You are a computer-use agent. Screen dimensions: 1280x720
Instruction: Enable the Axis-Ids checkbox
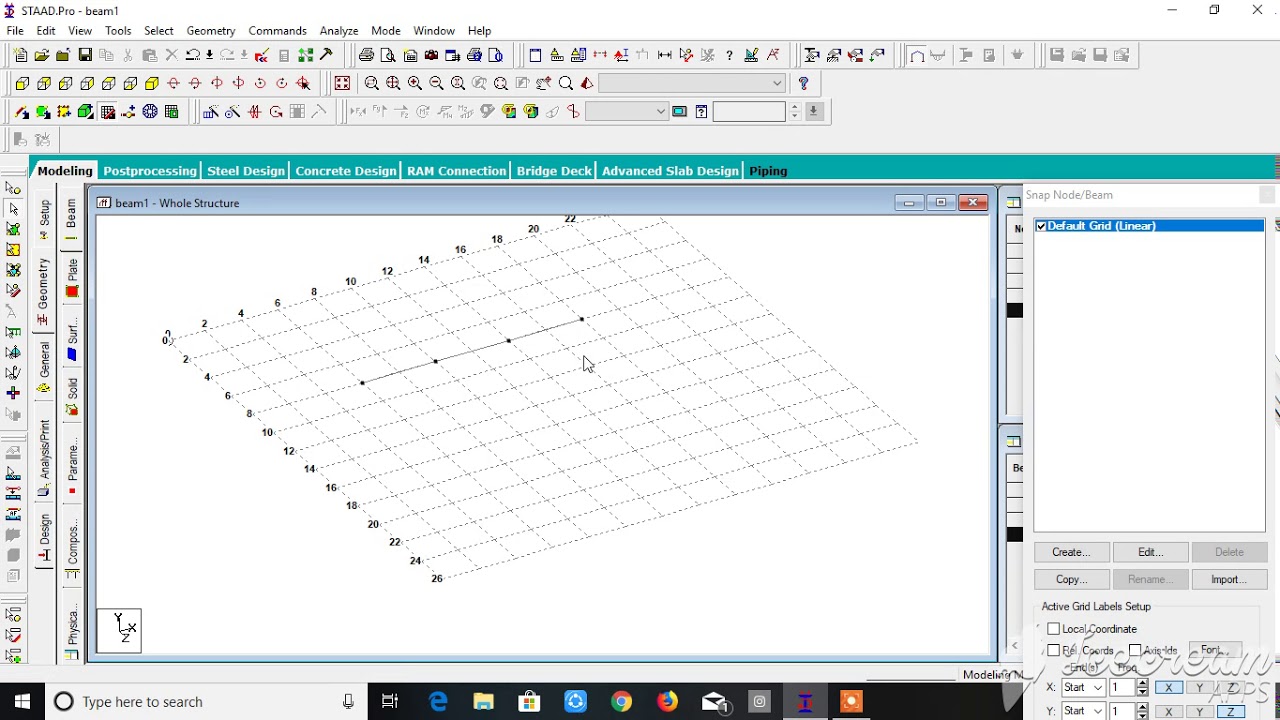tap(1135, 651)
